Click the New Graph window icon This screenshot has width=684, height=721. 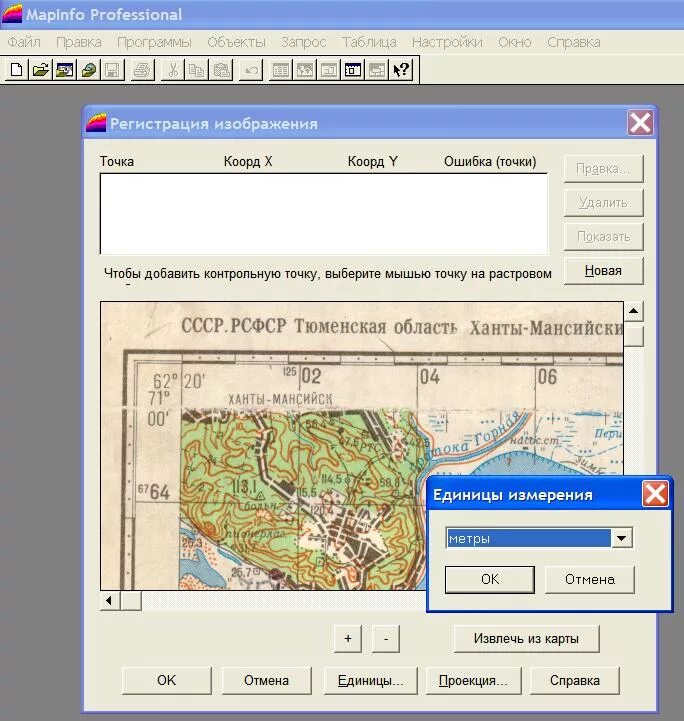329,70
